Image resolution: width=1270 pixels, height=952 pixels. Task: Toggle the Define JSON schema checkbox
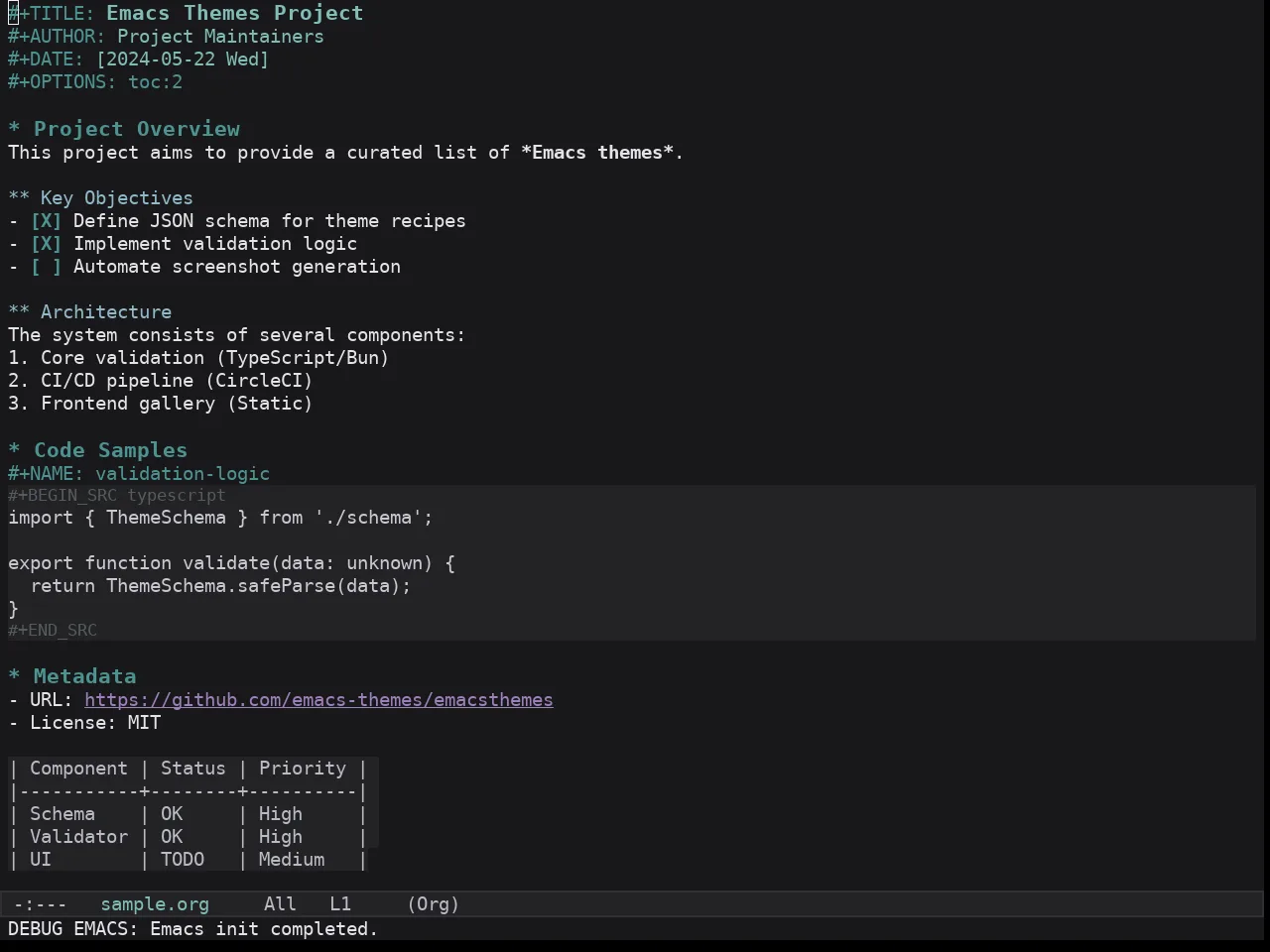tap(46, 221)
